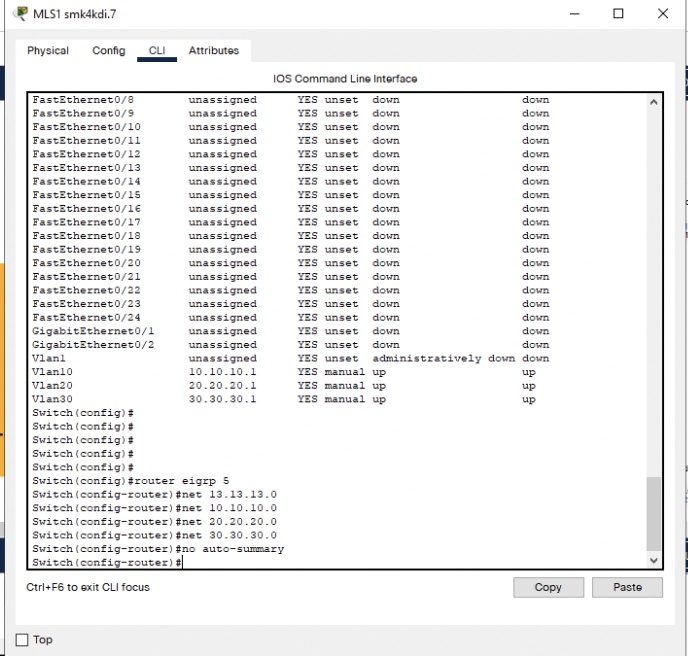
Task: Click the 'router eigrp 5' command line
Action: tap(131, 481)
